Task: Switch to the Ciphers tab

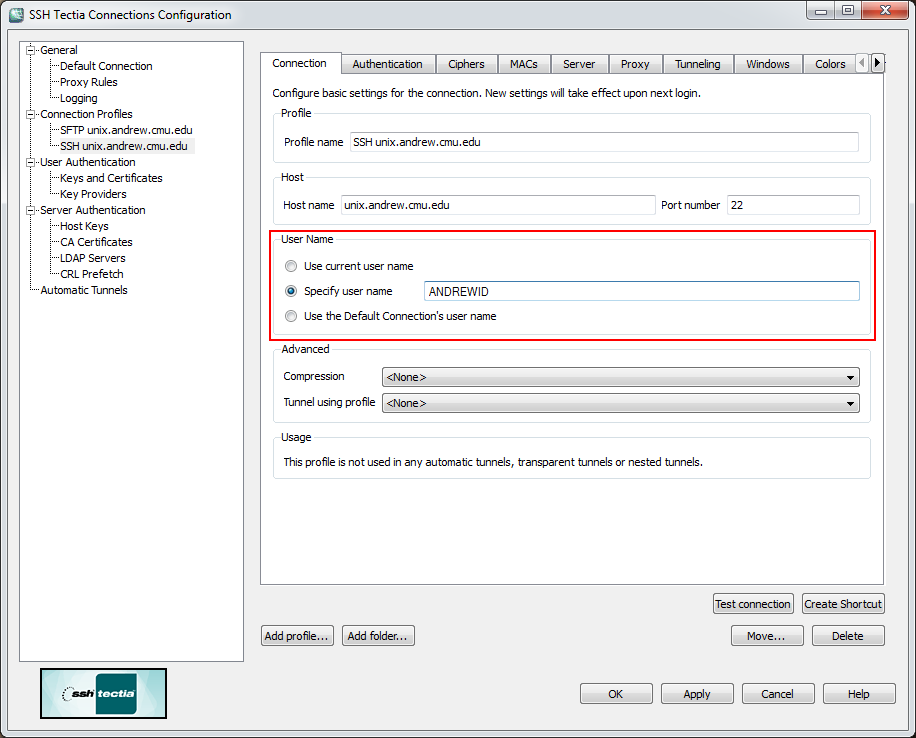Action: point(466,64)
